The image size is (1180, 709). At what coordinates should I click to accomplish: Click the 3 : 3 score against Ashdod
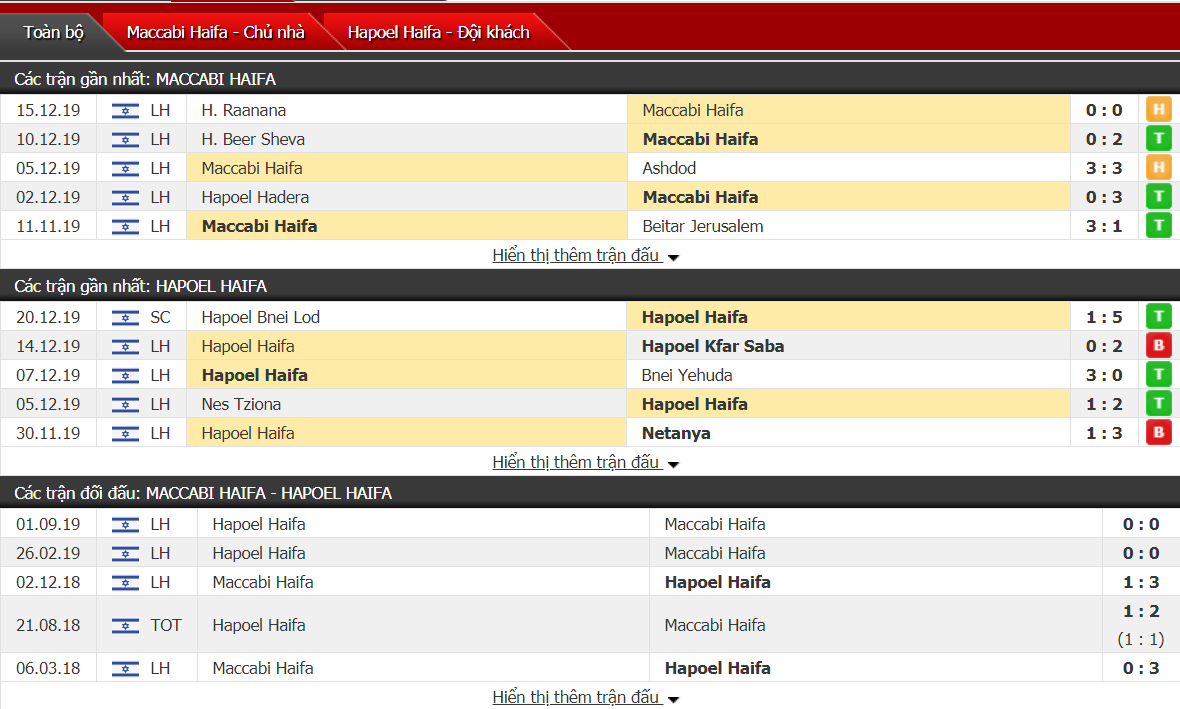pos(1104,169)
